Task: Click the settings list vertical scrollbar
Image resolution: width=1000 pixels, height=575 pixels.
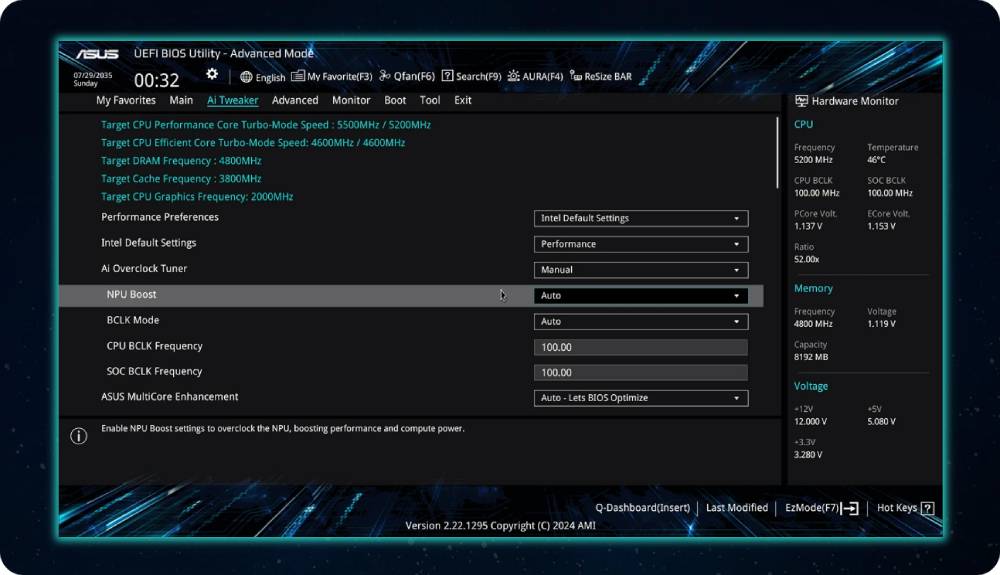Action: pyautogui.click(x=777, y=153)
